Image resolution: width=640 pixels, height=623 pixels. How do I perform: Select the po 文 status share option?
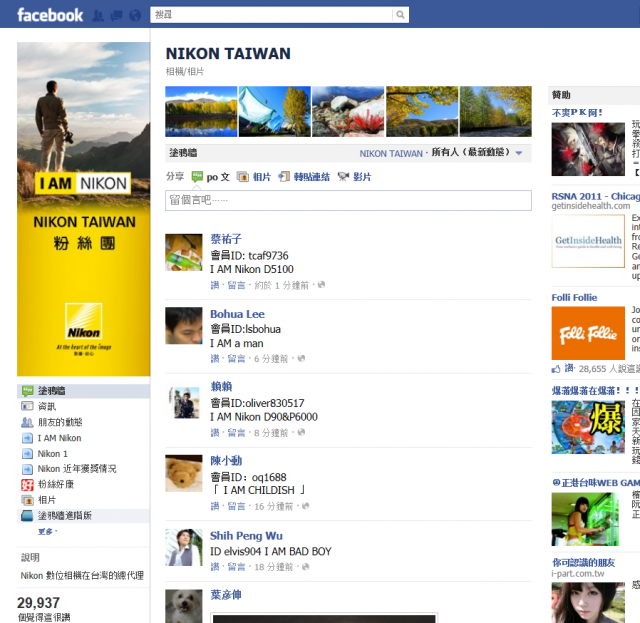211,177
